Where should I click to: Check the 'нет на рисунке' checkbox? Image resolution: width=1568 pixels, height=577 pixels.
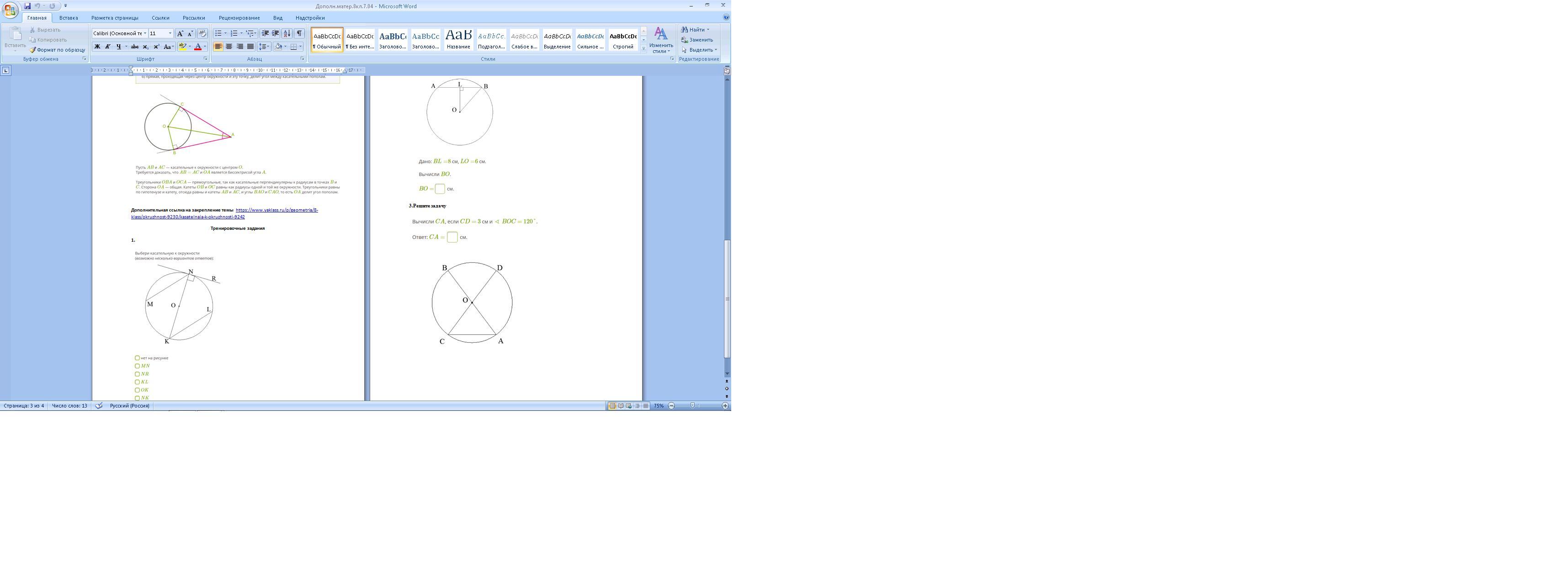(137, 358)
